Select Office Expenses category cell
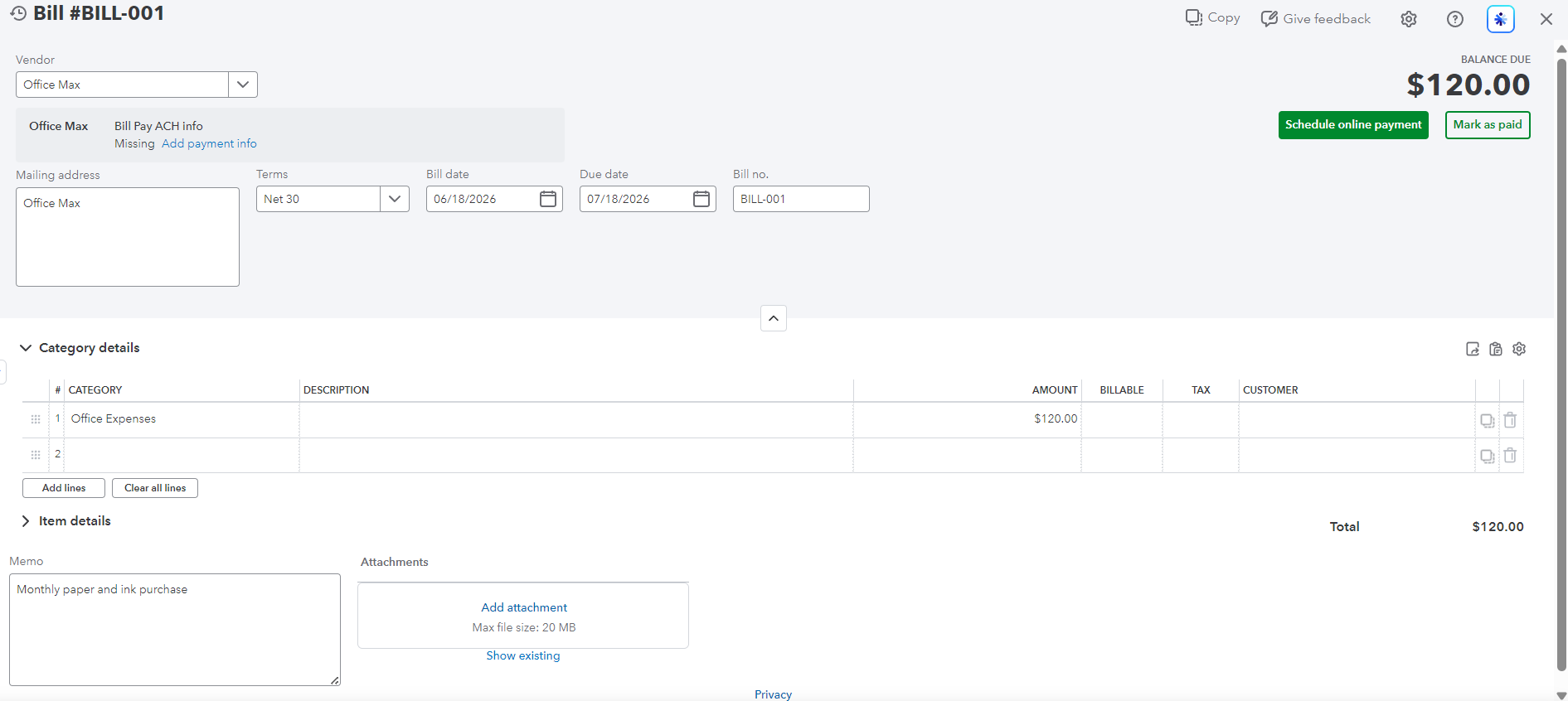Screen dimensions: 1568x701 (181, 419)
